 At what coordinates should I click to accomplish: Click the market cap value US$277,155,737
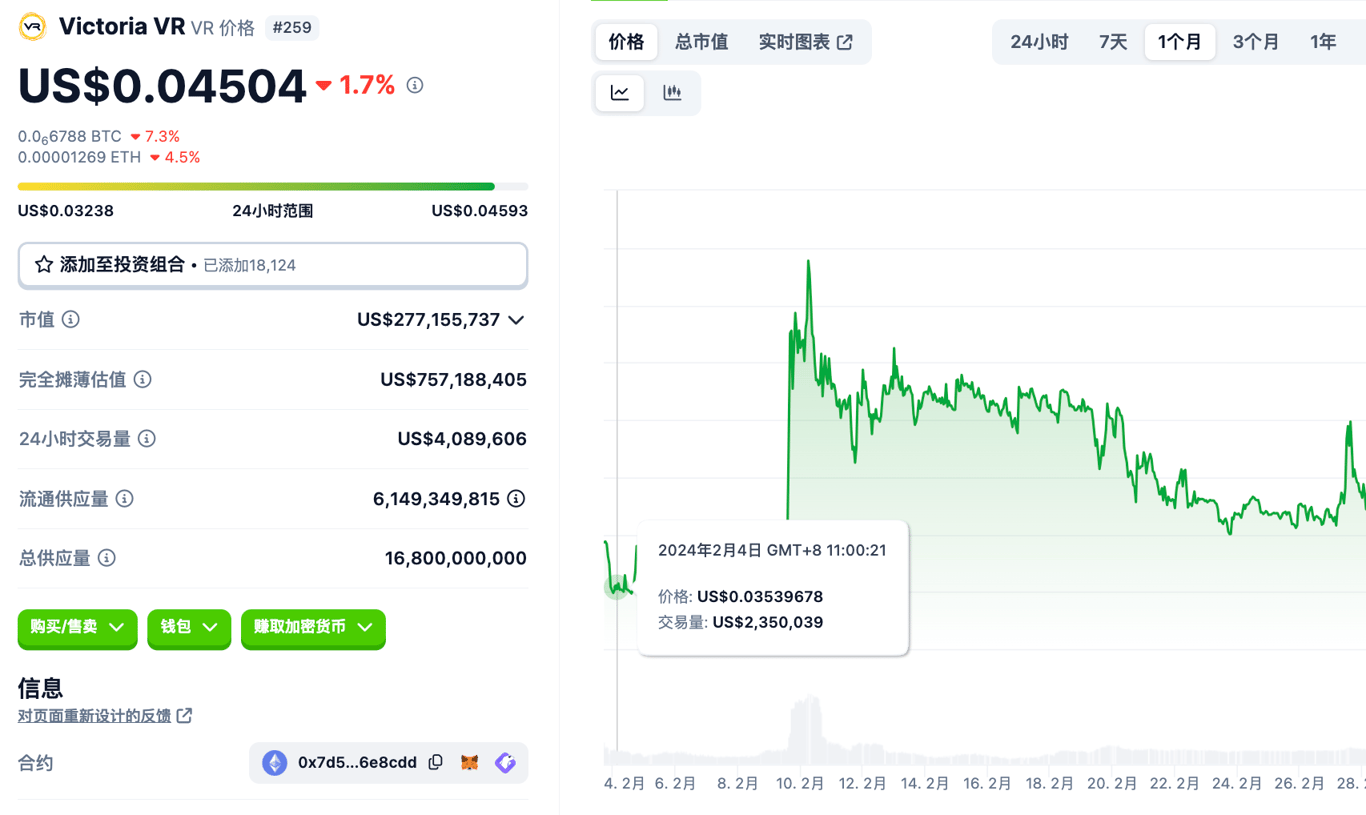pyautogui.click(x=428, y=320)
